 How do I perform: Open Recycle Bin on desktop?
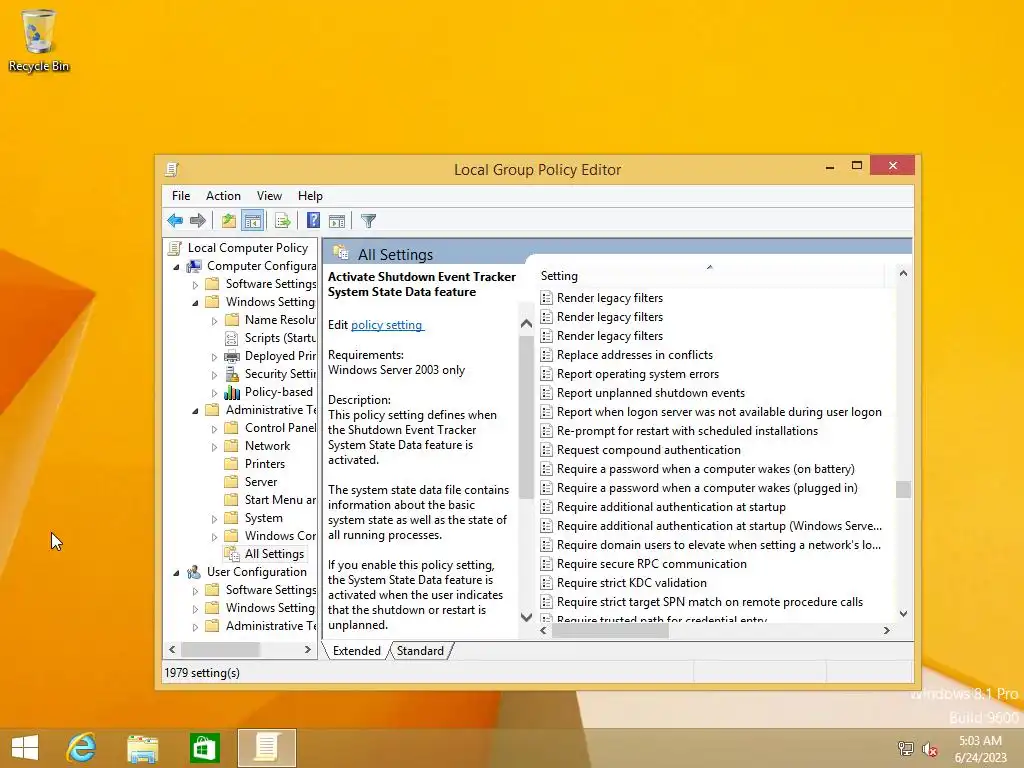[x=39, y=40]
